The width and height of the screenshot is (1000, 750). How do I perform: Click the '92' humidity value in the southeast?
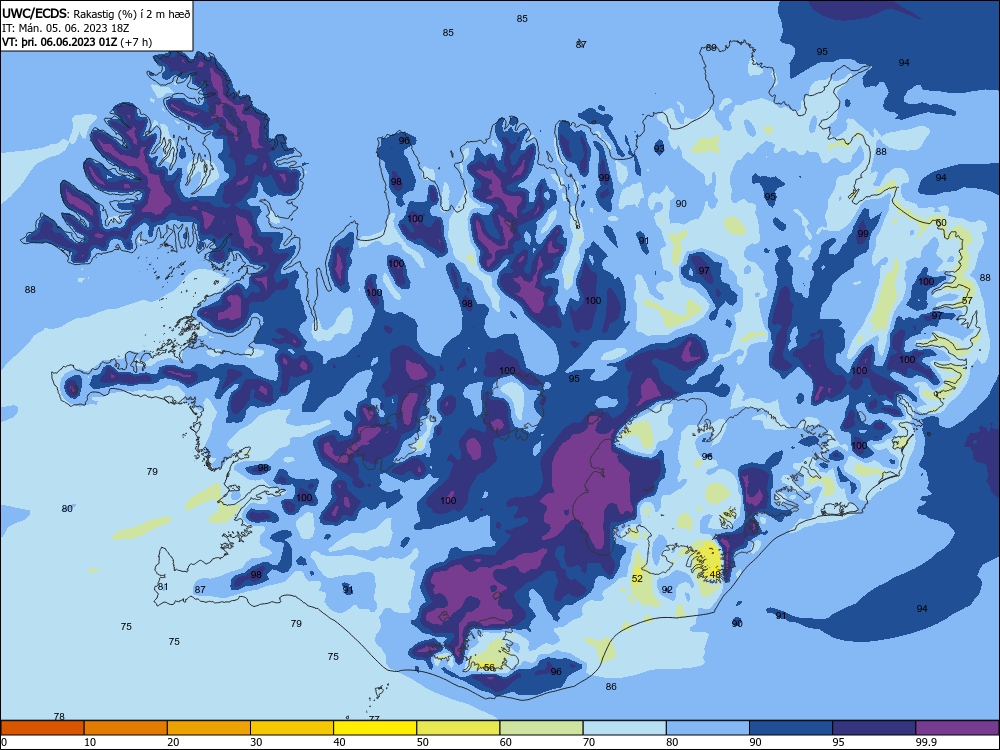coord(667,589)
